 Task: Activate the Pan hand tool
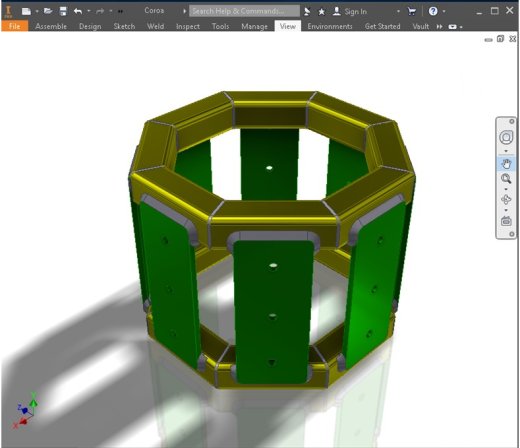click(506, 164)
